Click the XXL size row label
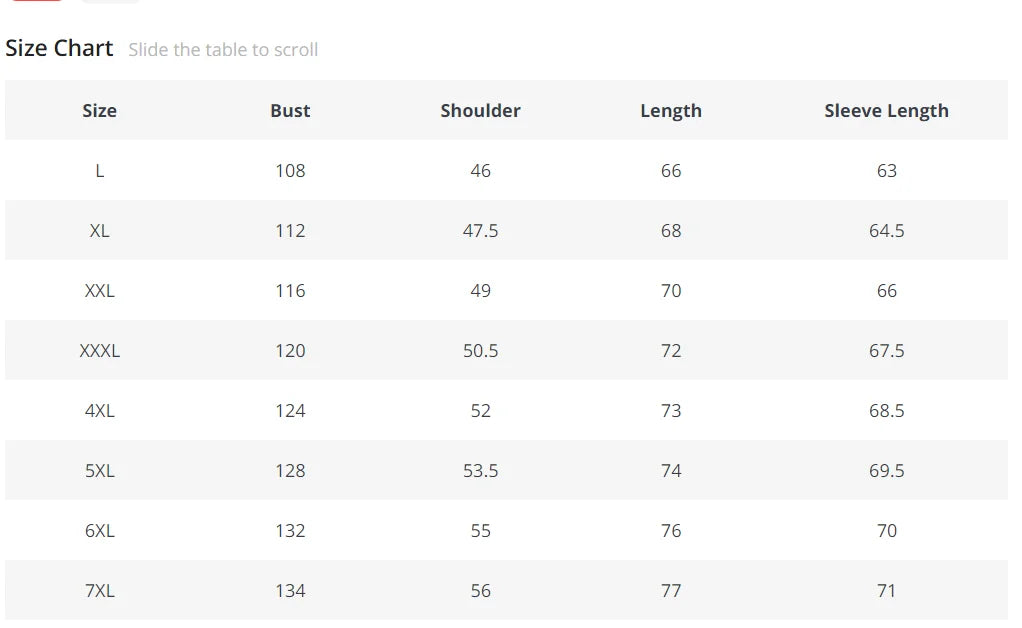 coord(99,291)
